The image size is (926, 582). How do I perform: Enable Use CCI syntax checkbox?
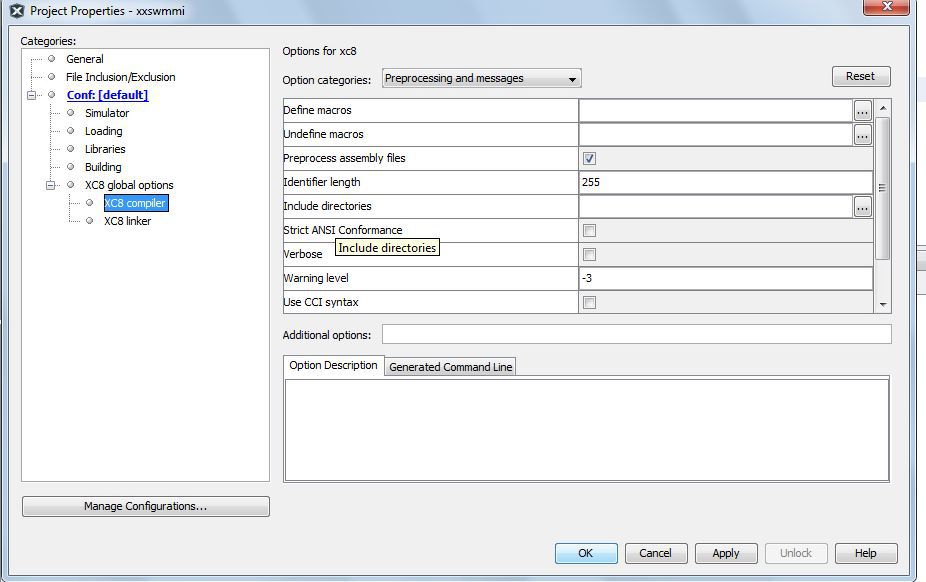tap(589, 302)
